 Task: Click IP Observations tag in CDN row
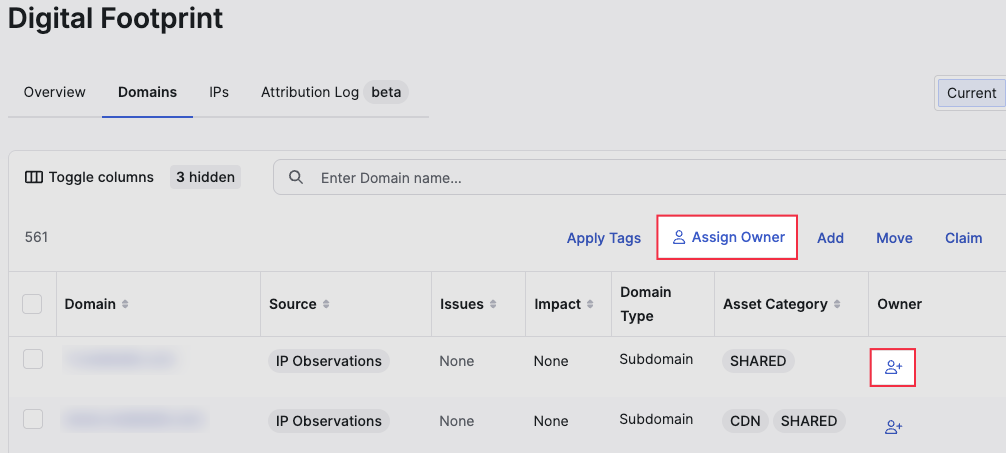[x=328, y=421]
